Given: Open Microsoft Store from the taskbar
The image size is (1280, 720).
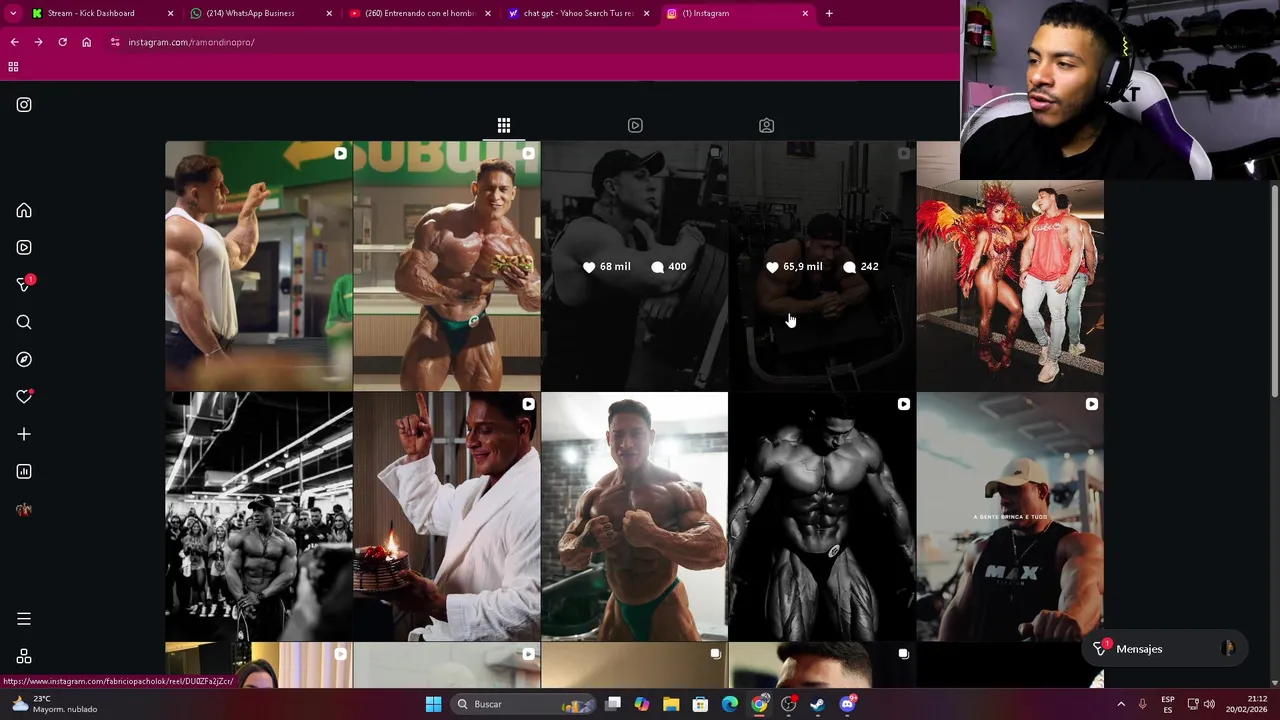Looking at the screenshot, I should point(700,704).
